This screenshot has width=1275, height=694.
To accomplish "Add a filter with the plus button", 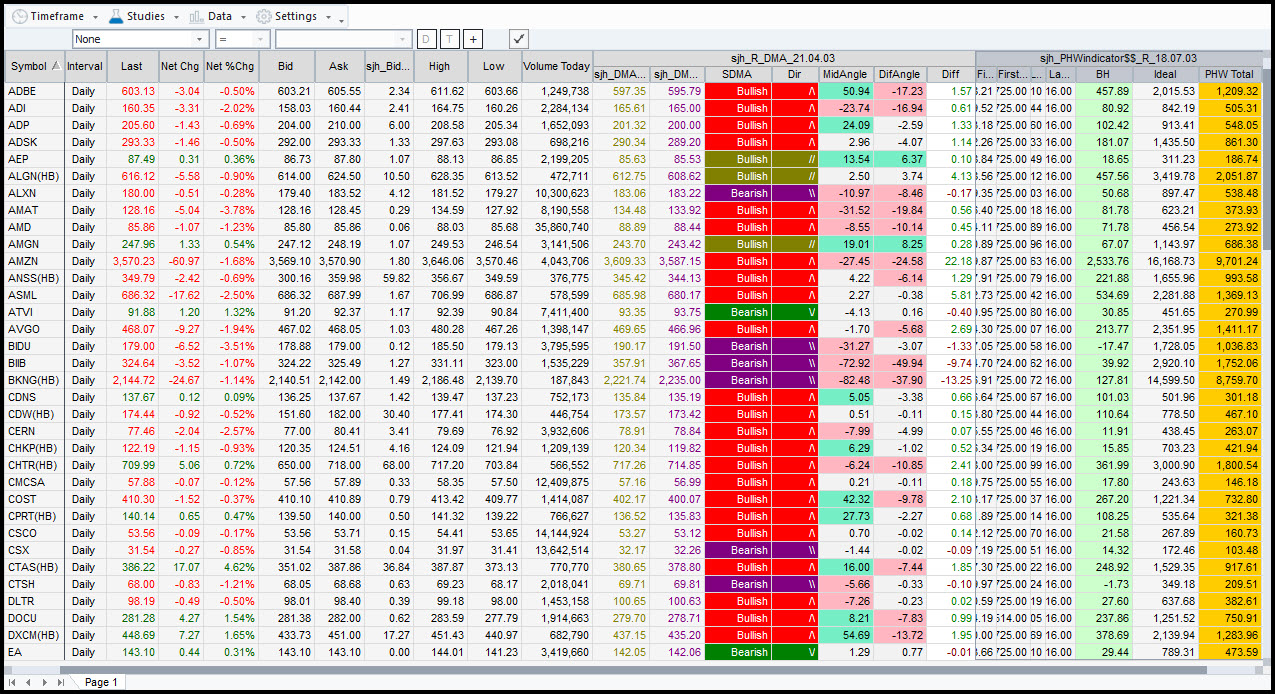I will (473, 39).
